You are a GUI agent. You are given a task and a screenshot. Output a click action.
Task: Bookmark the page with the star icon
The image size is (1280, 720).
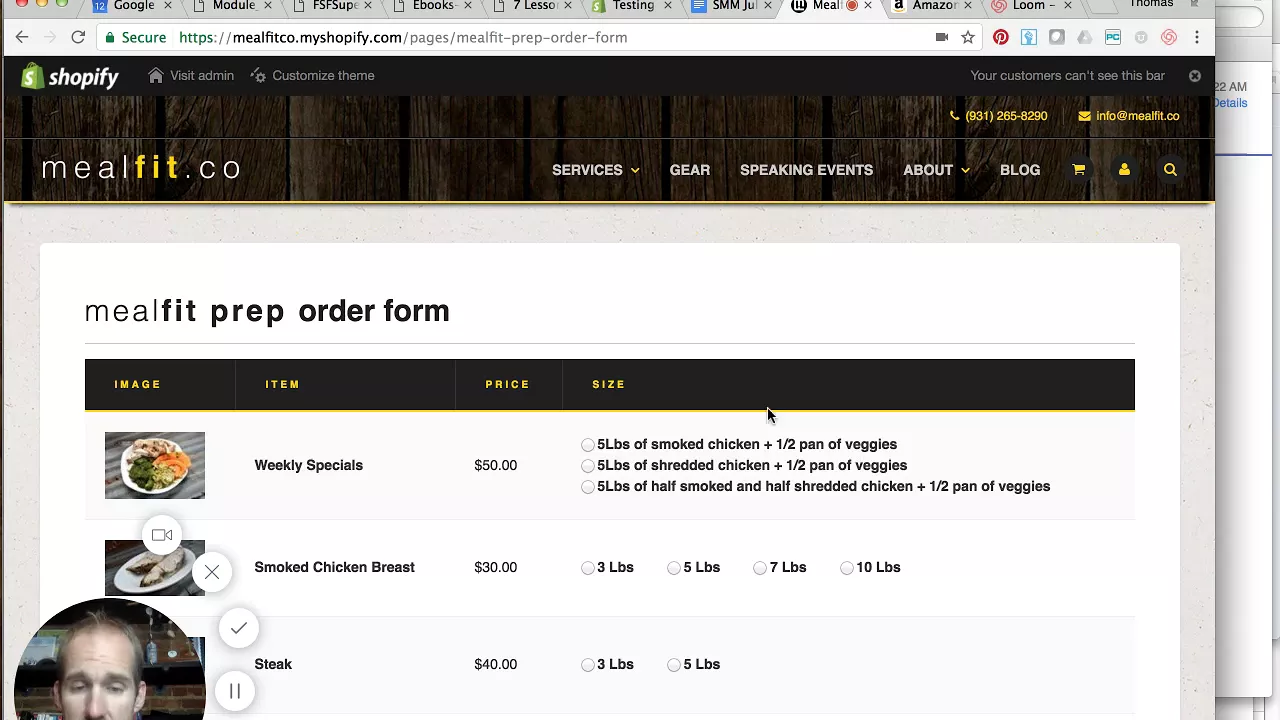tap(968, 37)
